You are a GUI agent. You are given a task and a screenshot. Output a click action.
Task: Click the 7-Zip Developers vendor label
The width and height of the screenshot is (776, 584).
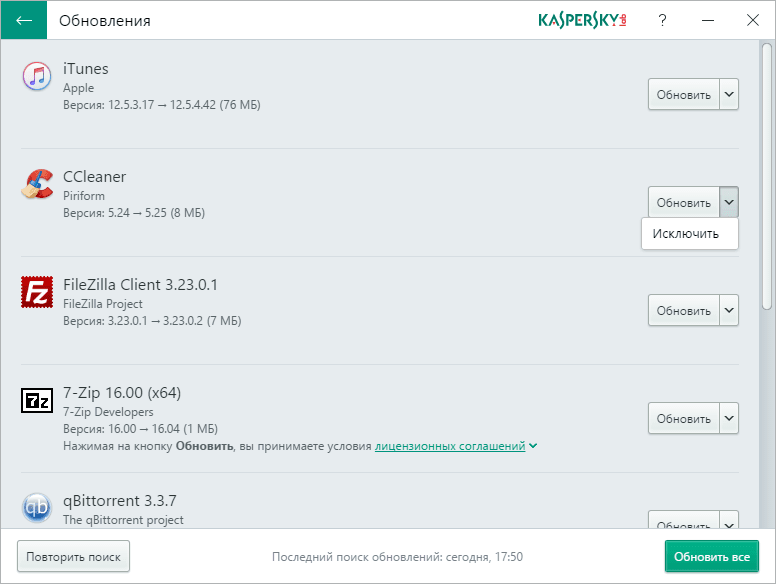click(x=108, y=412)
